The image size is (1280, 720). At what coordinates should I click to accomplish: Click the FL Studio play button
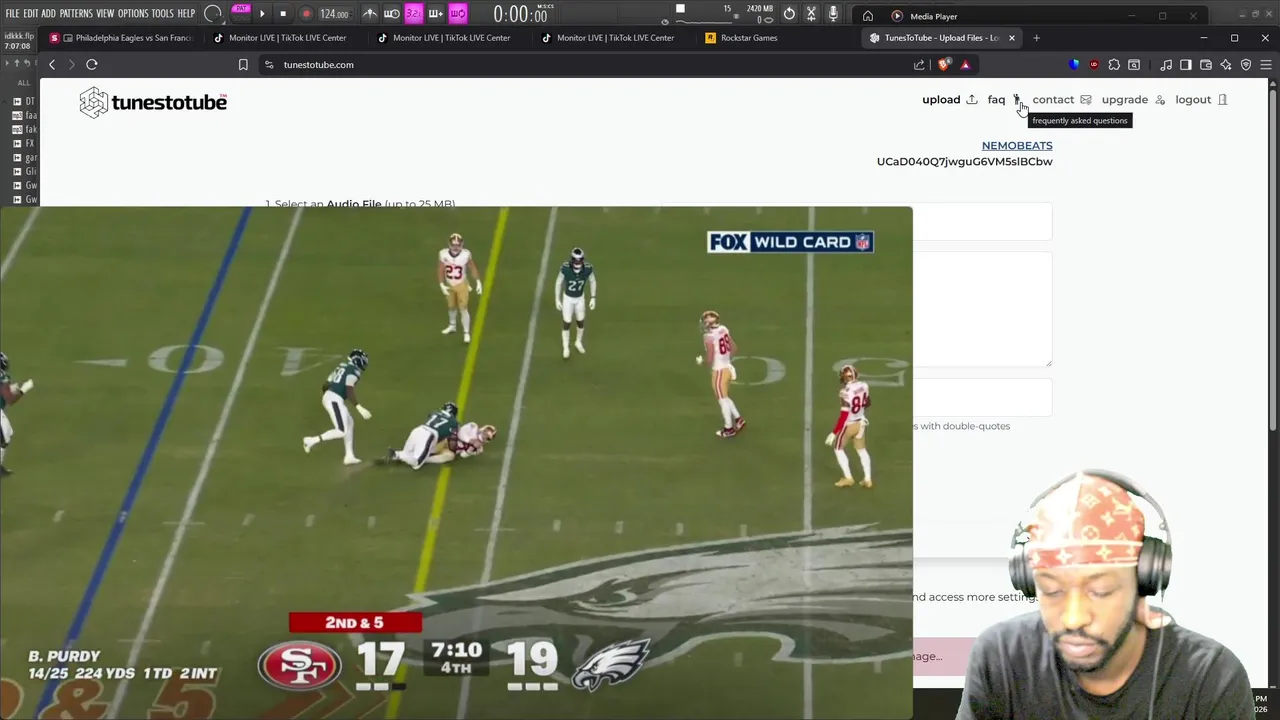262,14
